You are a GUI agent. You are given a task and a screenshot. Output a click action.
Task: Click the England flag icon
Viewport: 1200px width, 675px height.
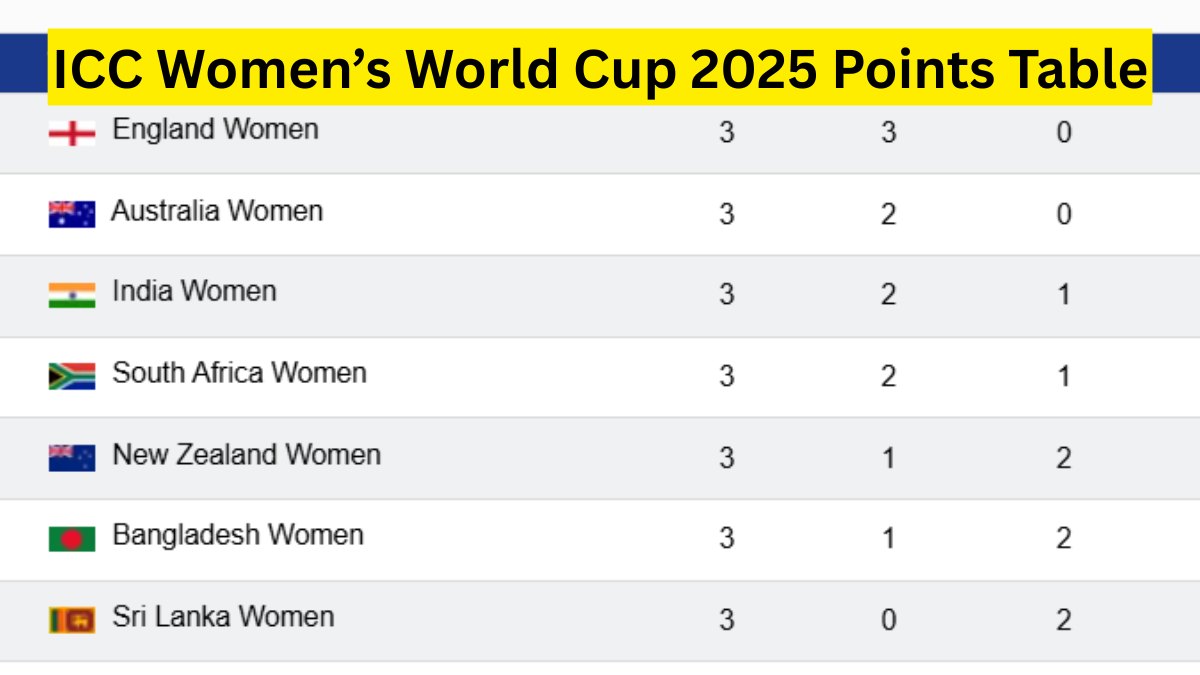(72, 133)
